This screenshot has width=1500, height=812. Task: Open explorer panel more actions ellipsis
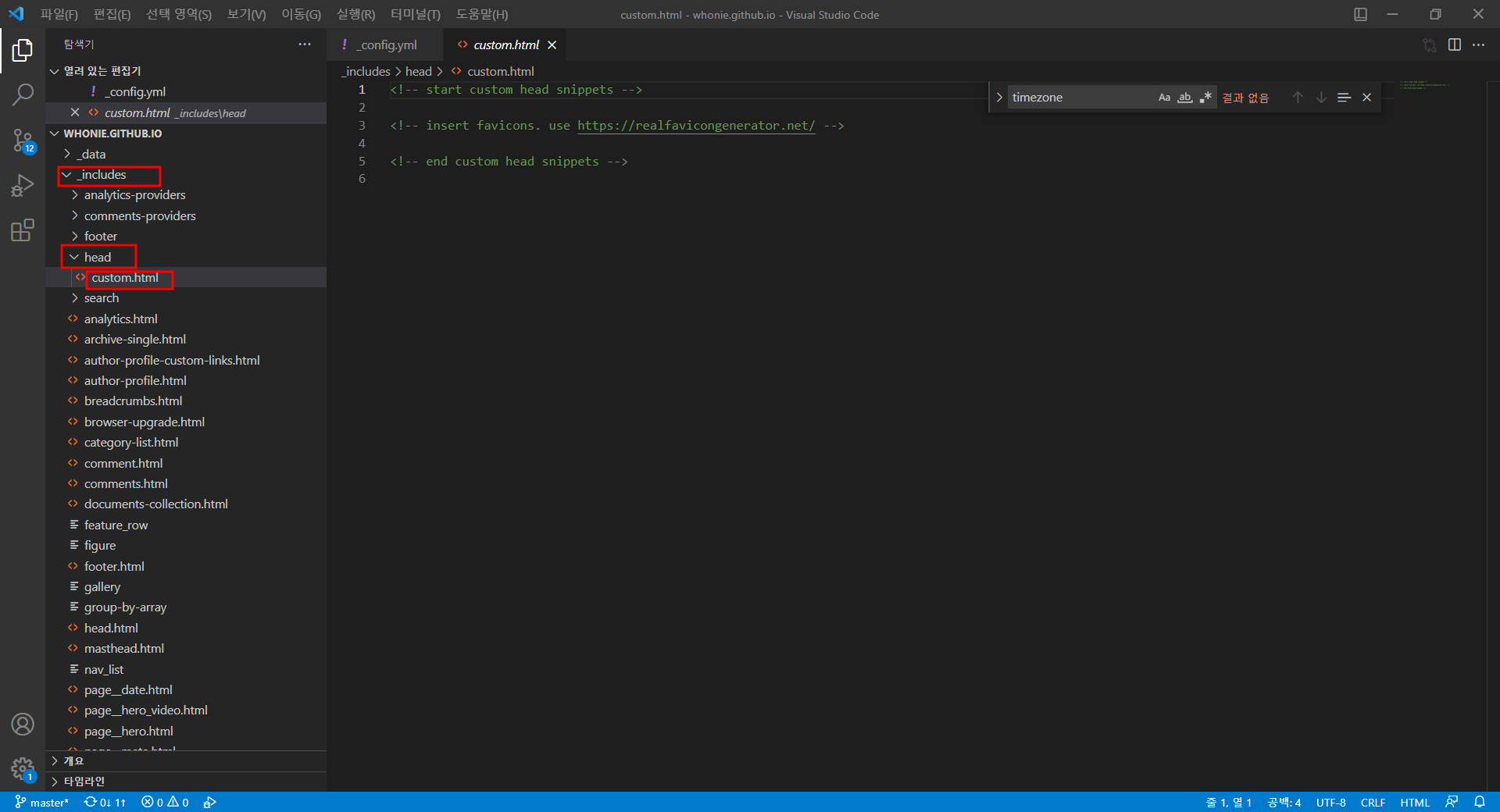(x=305, y=45)
